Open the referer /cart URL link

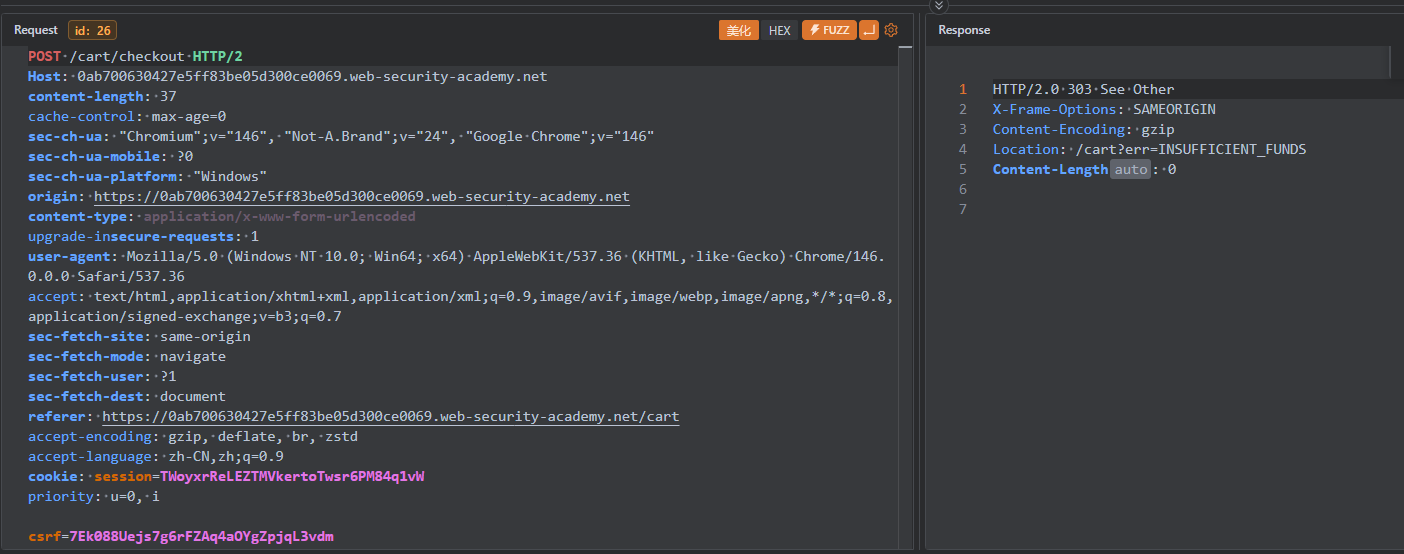tap(390, 417)
